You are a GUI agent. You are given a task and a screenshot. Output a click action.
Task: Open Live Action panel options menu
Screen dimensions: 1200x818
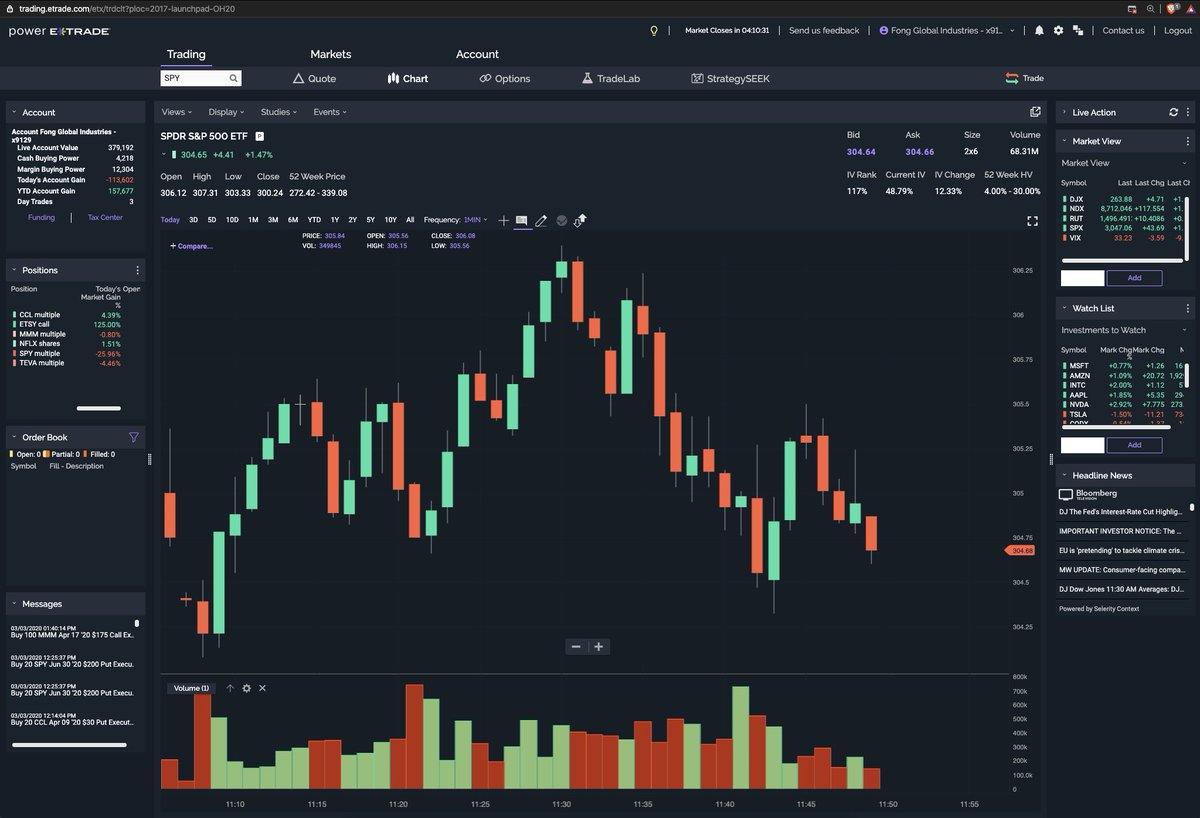point(1188,112)
